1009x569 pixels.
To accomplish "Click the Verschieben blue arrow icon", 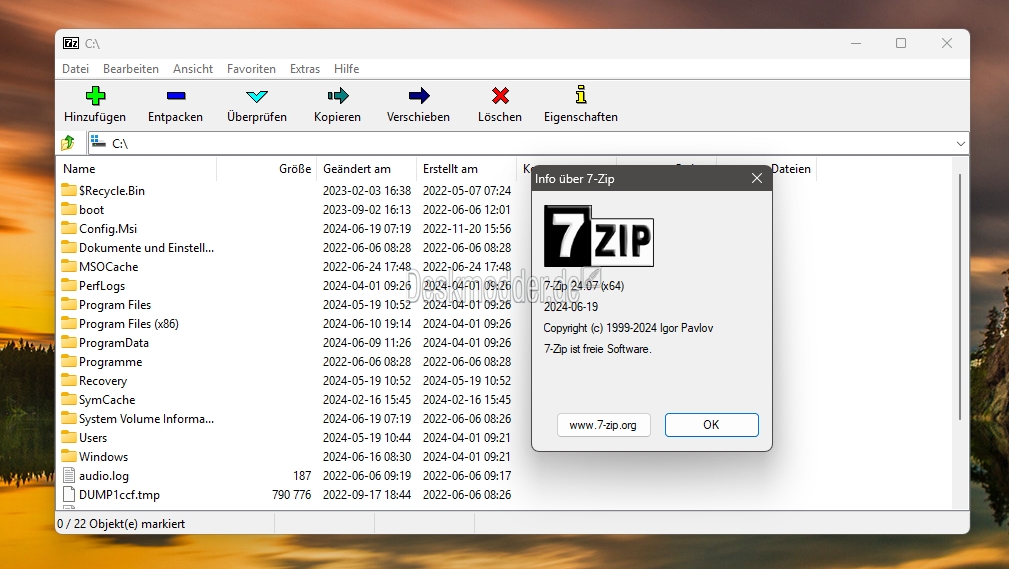I will 419,96.
